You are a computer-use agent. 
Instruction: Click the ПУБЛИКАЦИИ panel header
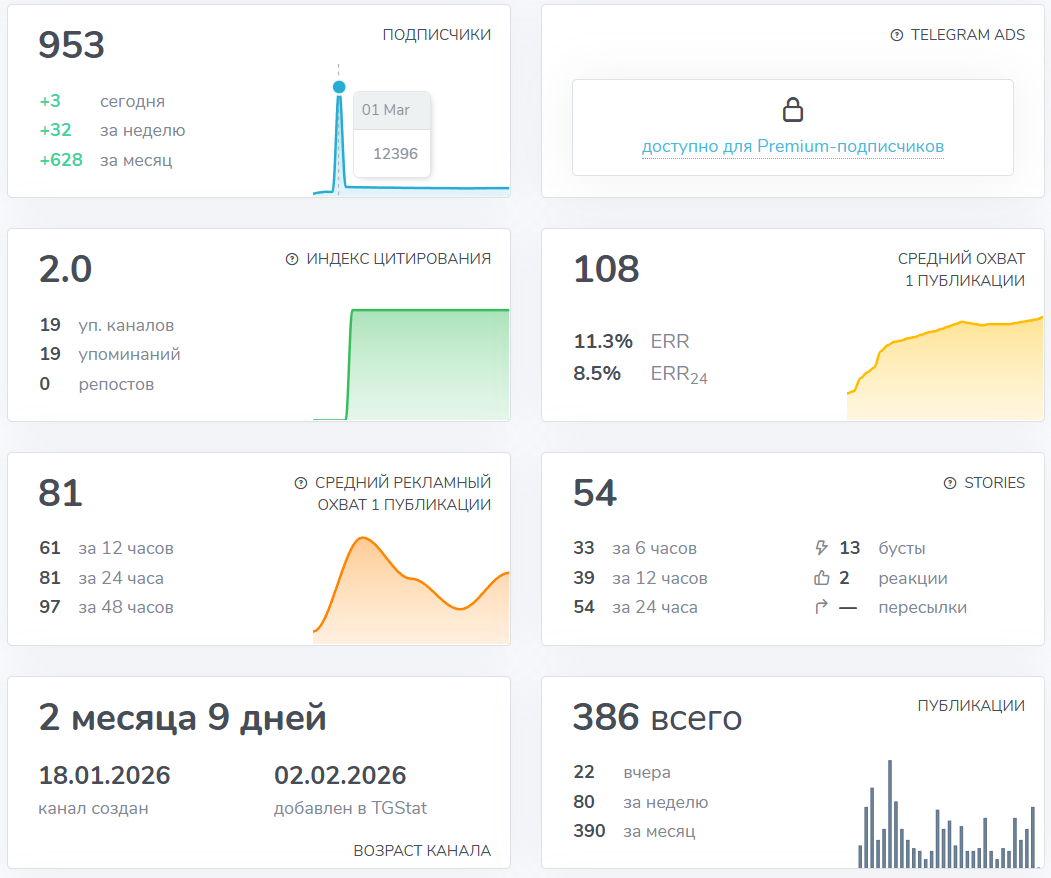click(x=972, y=704)
